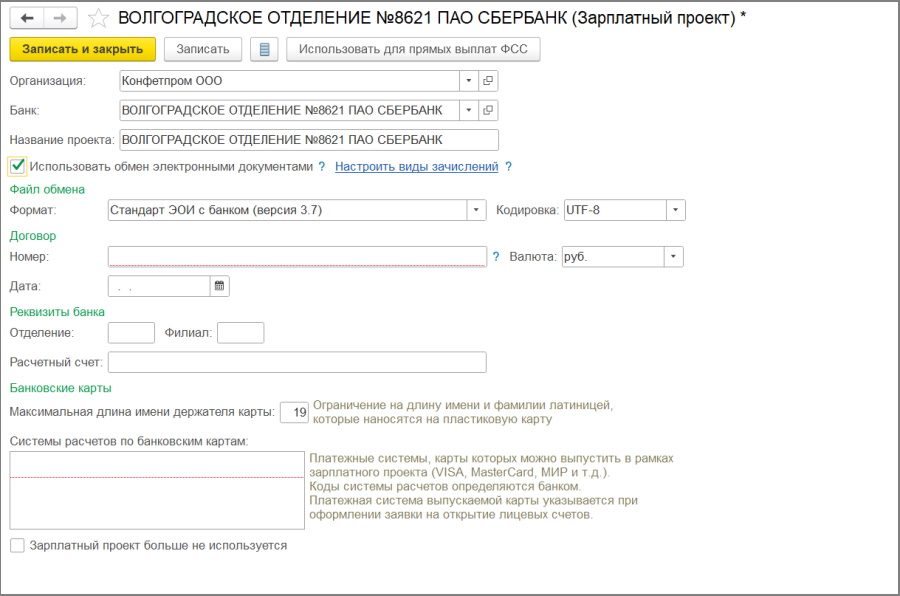Image resolution: width=900 pixels, height=596 pixels.
Task: Click the Банк field text
Action: click(289, 110)
